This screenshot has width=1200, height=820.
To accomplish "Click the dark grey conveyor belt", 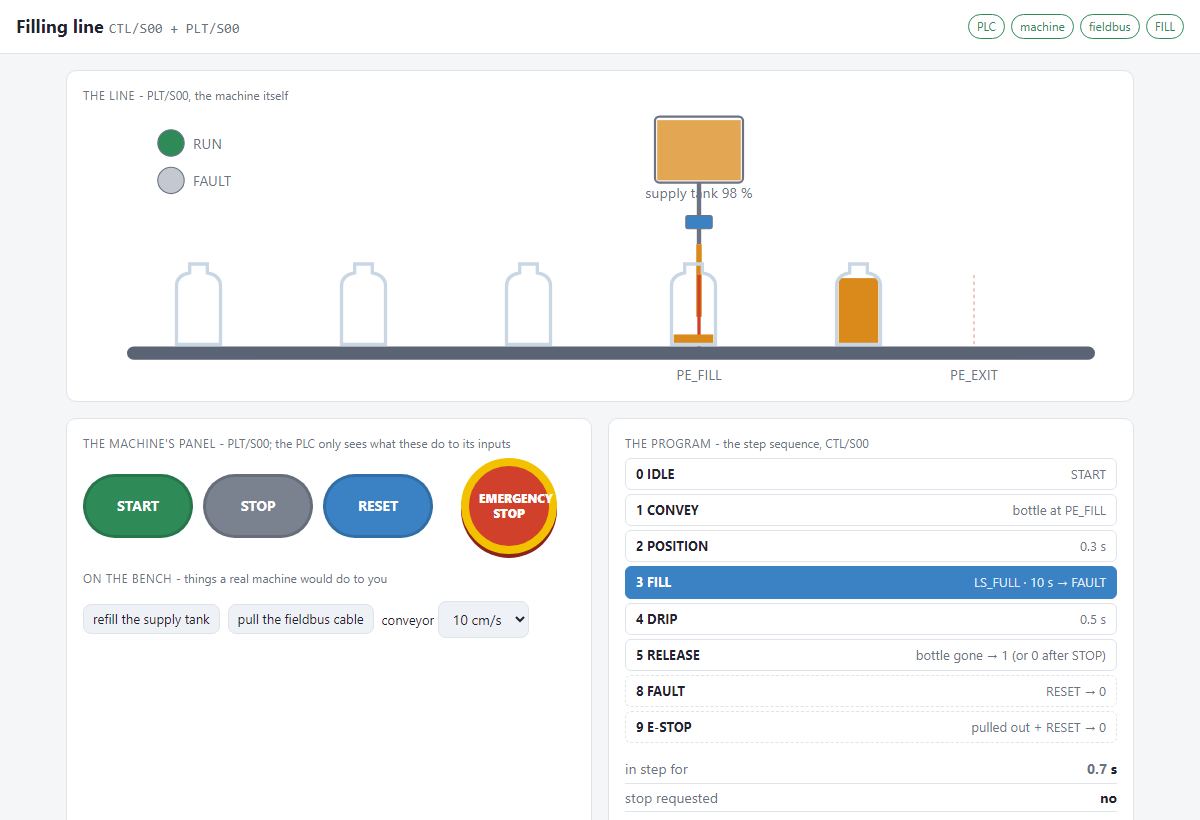I will pyautogui.click(x=611, y=353).
